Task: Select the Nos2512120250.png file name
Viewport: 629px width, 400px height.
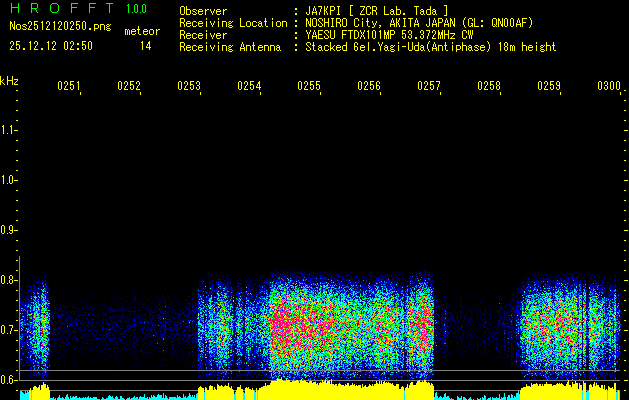Action: (x=52, y=27)
